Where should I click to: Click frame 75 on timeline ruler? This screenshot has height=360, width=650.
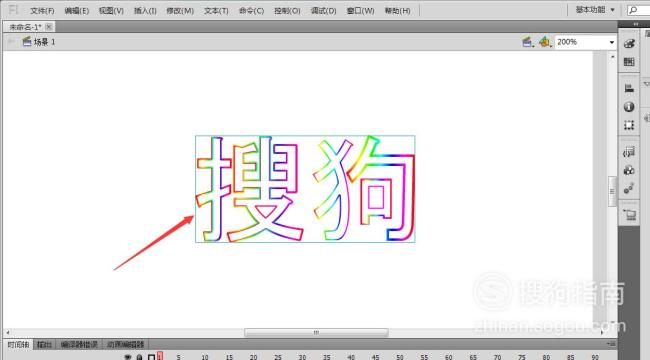coord(521,357)
